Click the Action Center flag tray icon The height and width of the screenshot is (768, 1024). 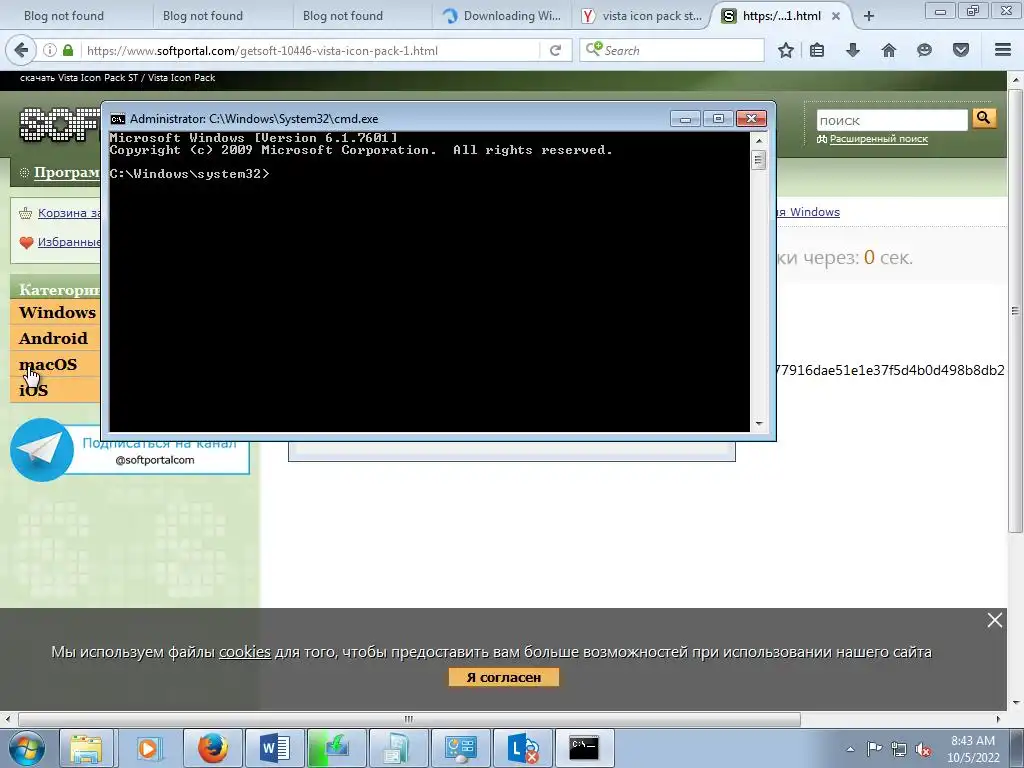[873, 748]
